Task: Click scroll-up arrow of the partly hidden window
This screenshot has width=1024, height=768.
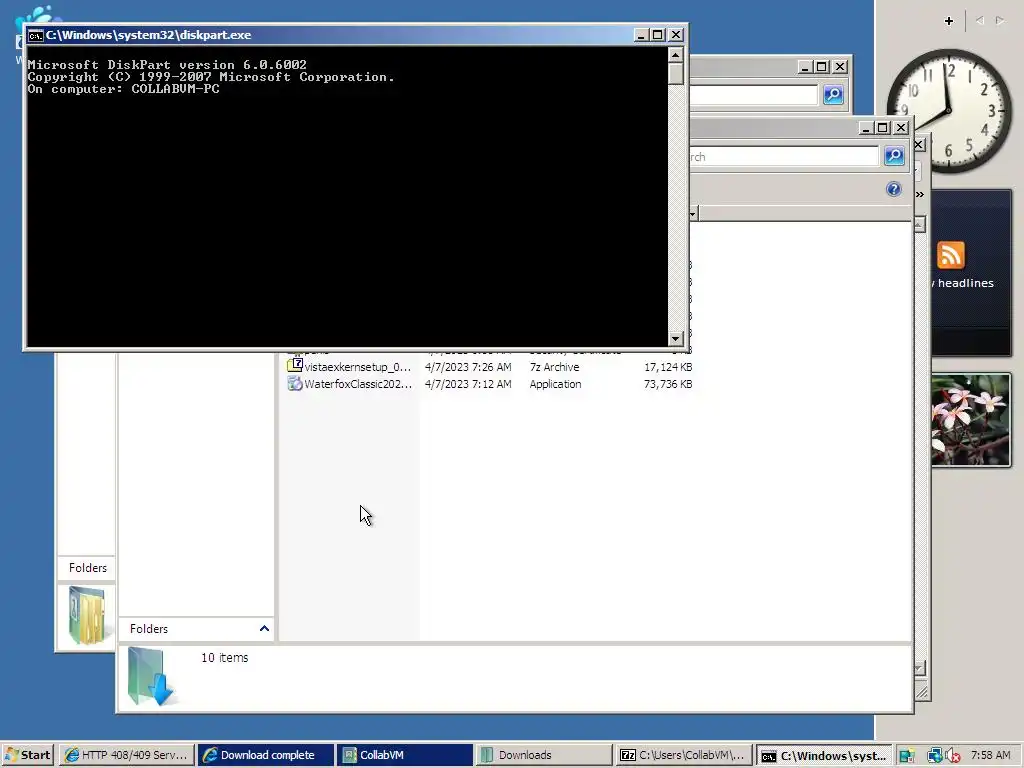Action: tap(919, 224)
